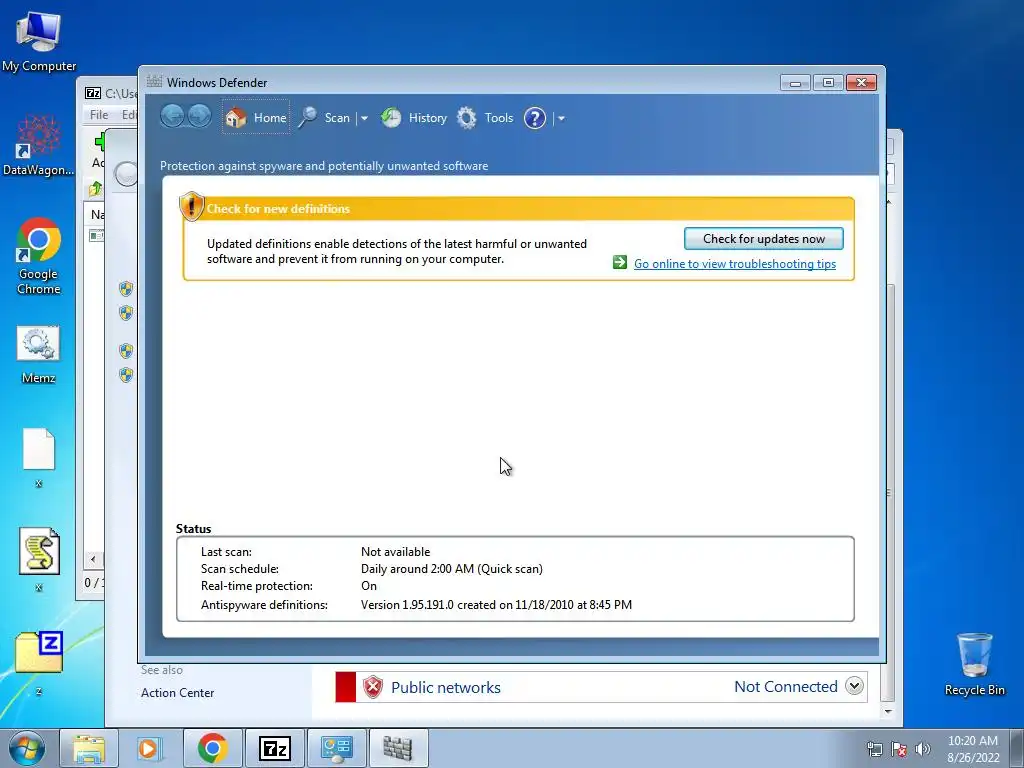Click taskbar clock showing 10:20 AM
This screenshot has height=768, width=1024.
pyautogui.click(x=972, y=749)
